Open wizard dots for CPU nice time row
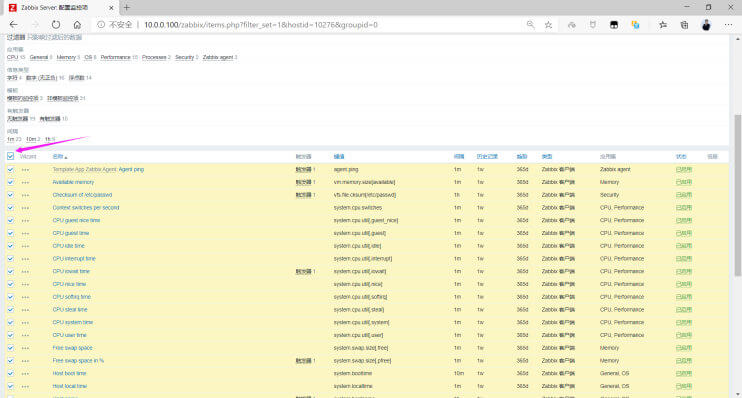 [x=25, y=284]
